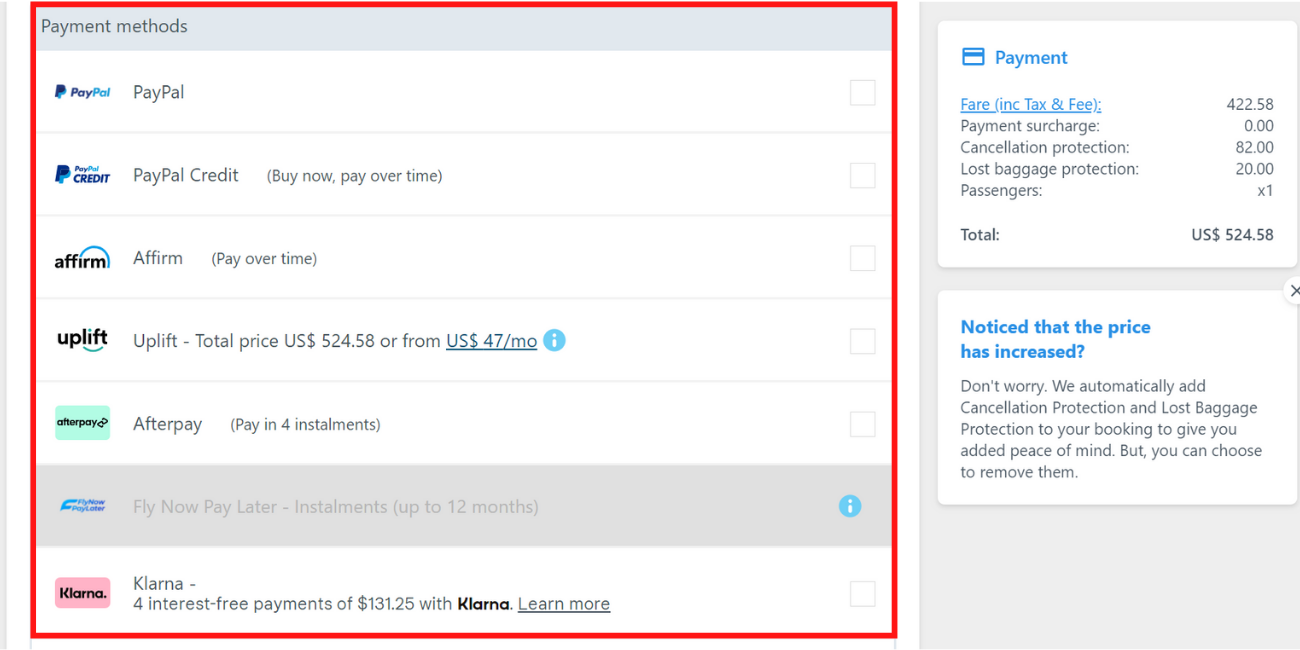Tick the Affirm payment checkbox
1300x650 pixels.
[862, 258]
